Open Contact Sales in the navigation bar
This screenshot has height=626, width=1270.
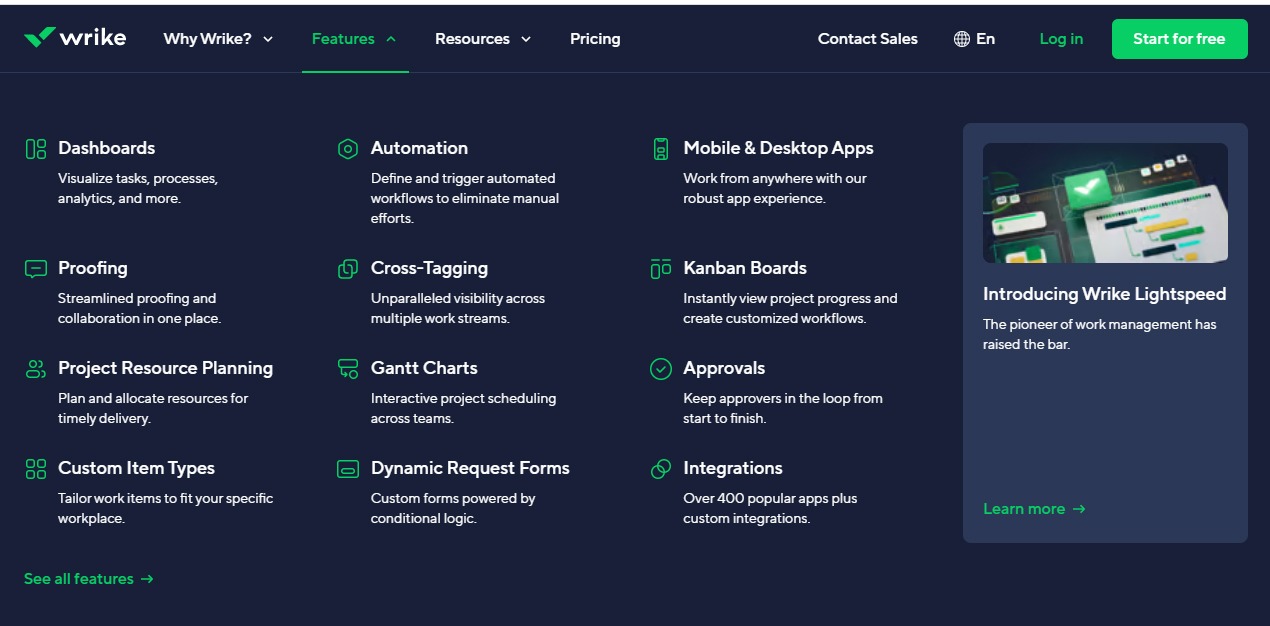pos(867,39)
